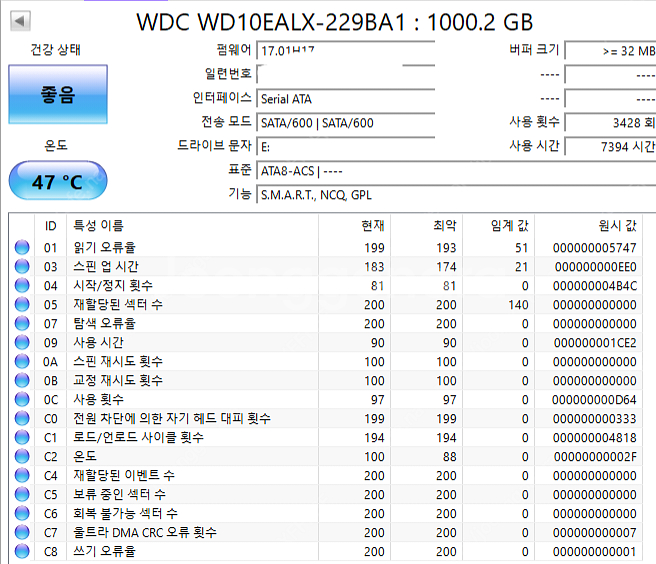
Task: Click status orb for row C8 쓰기 오류율
Action: (22, 551)
